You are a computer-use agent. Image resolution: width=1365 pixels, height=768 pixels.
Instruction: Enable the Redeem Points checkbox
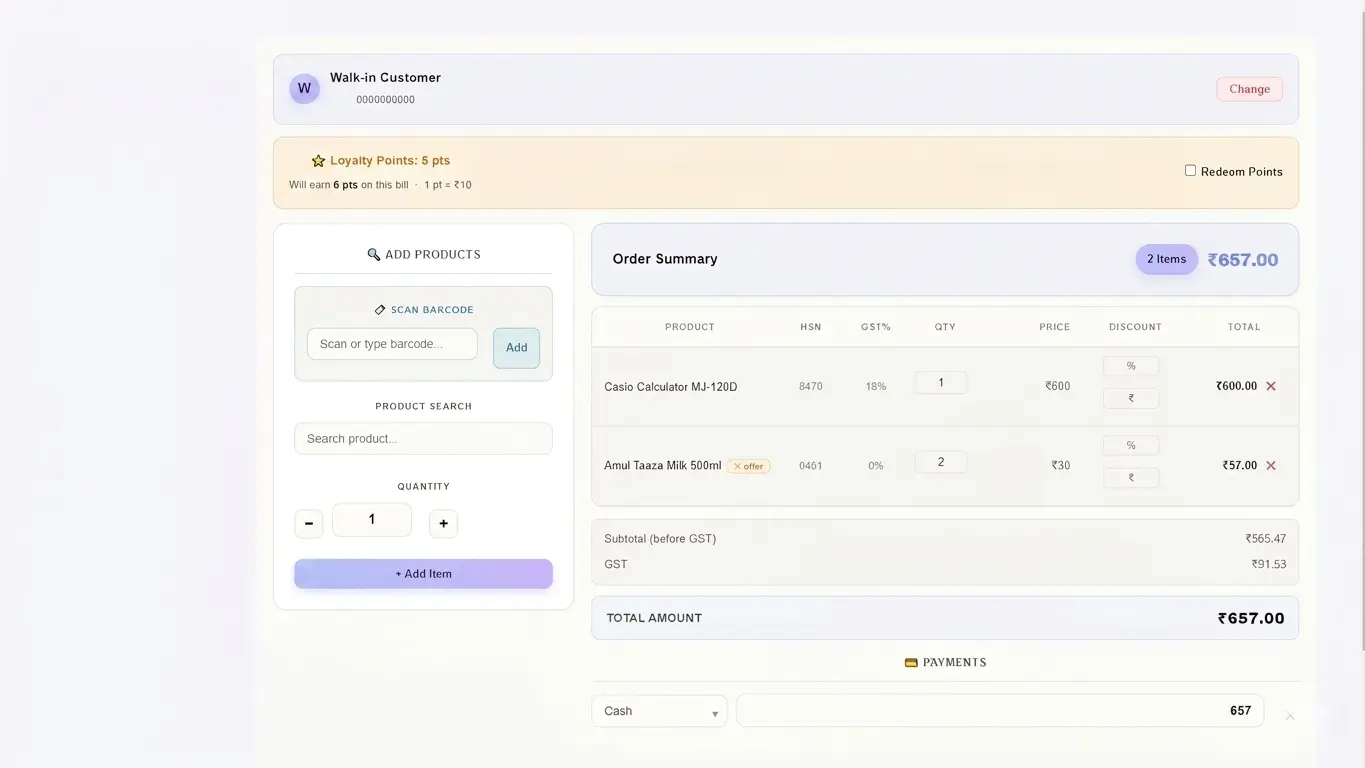point(1190,170)
